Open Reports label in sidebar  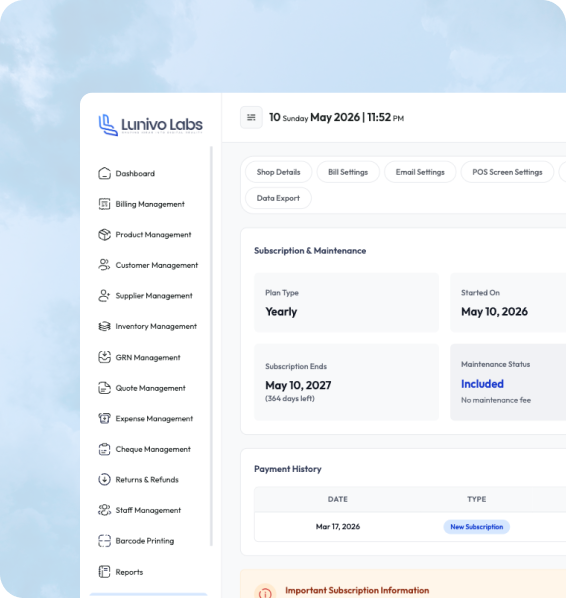129,572
